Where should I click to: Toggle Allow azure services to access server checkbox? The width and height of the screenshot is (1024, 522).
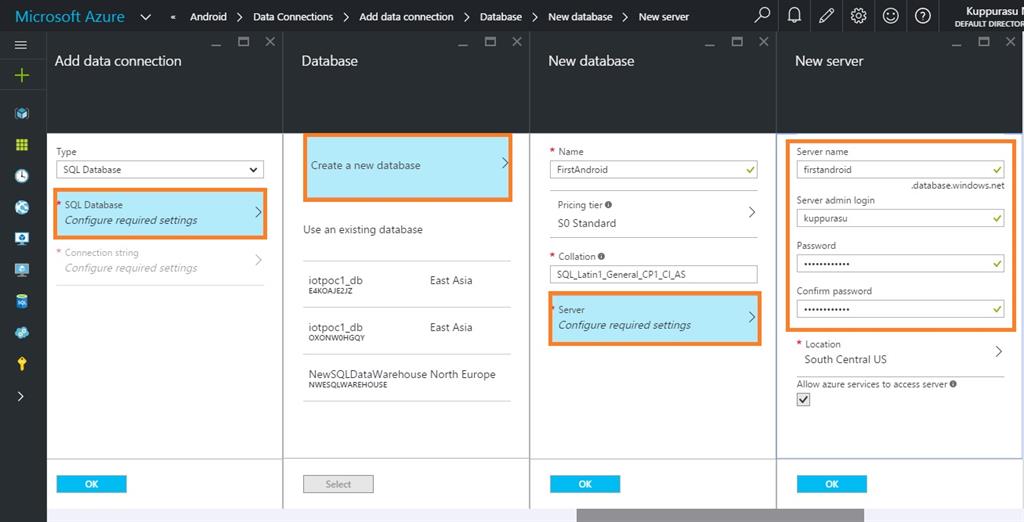click(x=803, y=400)
